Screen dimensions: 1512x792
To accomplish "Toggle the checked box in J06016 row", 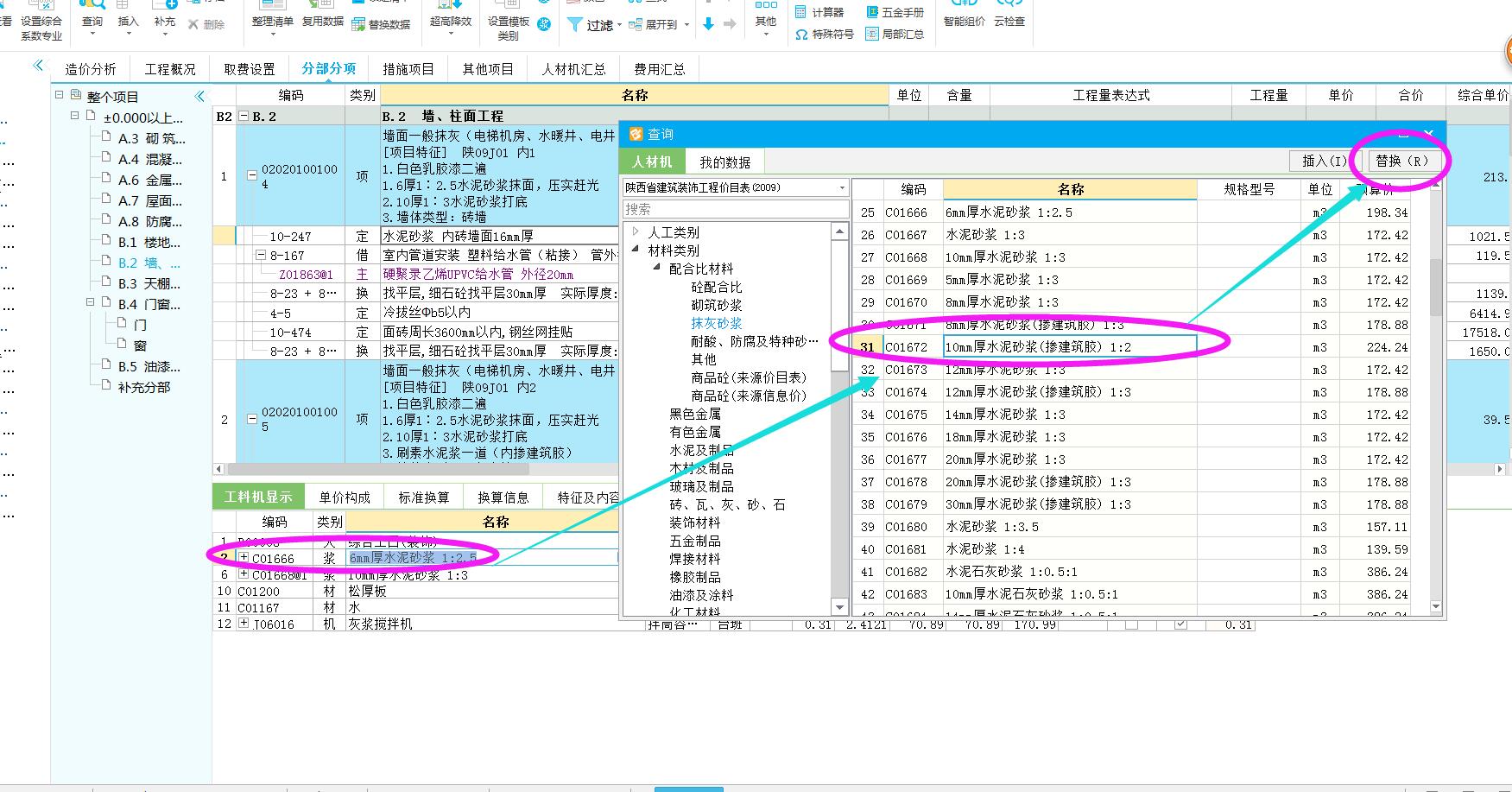I will tap(1180, 624).
